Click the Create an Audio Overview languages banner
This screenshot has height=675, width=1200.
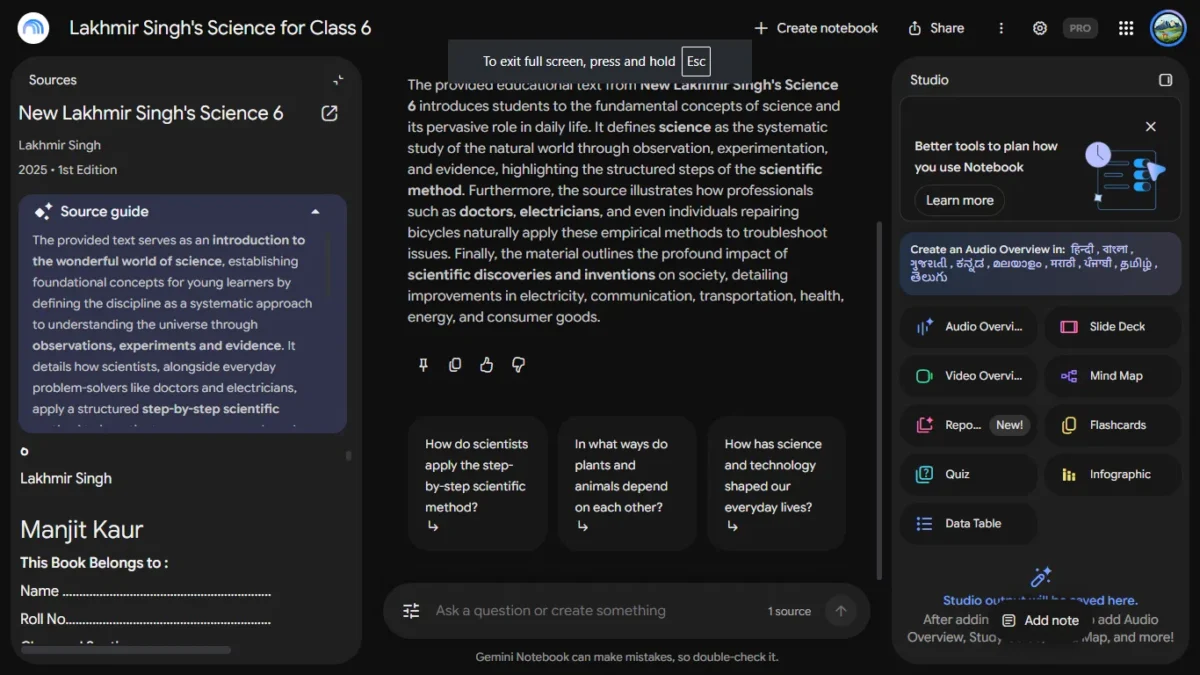point(1040,263)
